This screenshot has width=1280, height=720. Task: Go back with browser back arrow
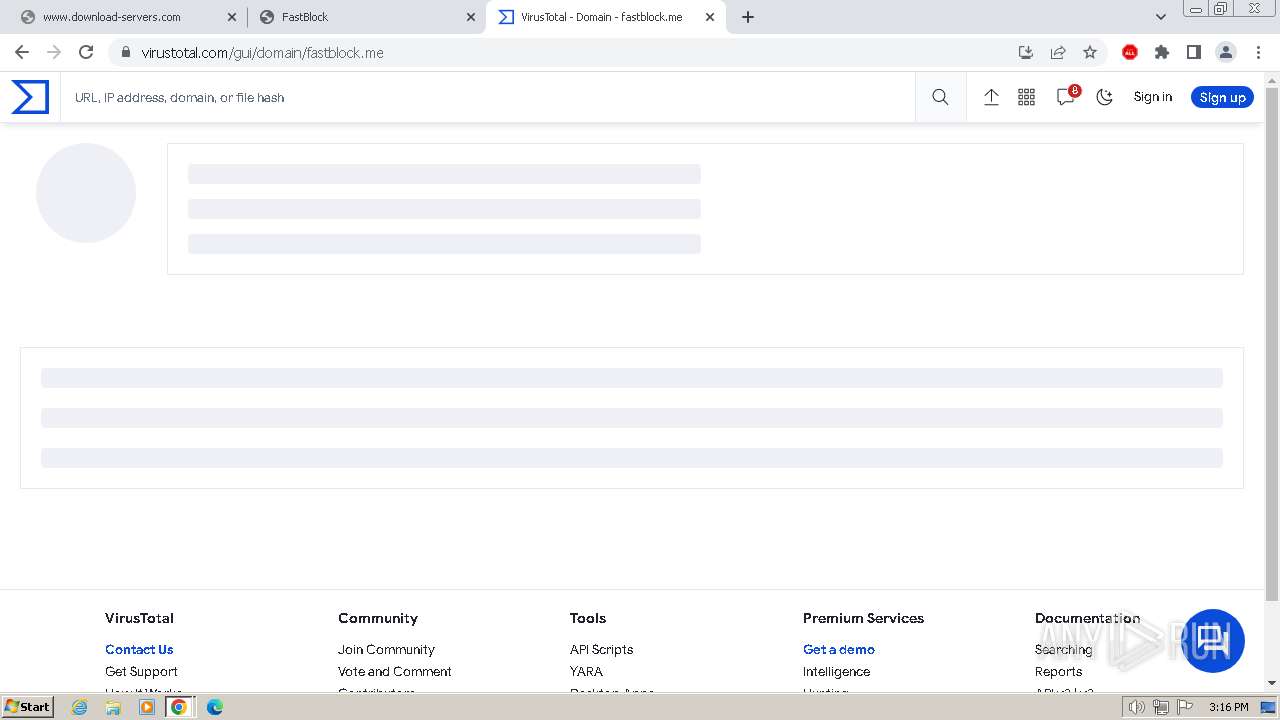point(22,52)
